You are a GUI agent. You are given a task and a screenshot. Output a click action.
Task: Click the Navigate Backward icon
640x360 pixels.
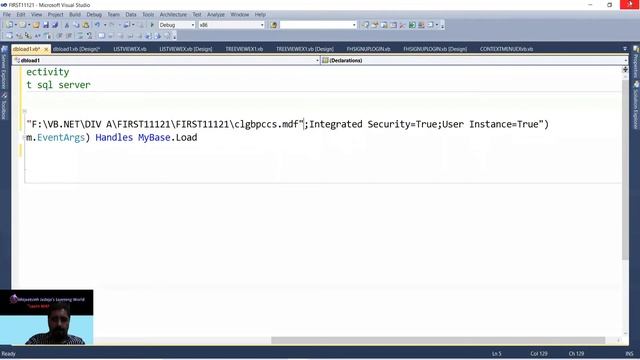pyautogui.click(x=127, y=25)
